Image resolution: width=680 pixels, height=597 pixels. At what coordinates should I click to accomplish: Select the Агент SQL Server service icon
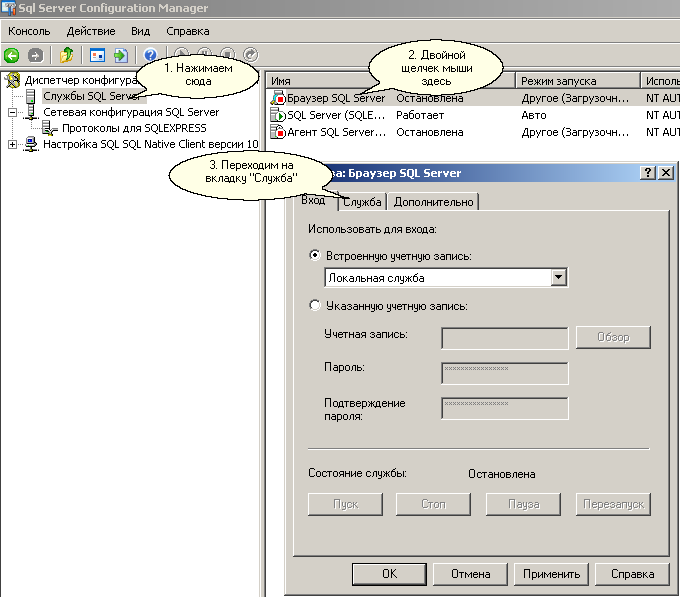pos(278,132)
